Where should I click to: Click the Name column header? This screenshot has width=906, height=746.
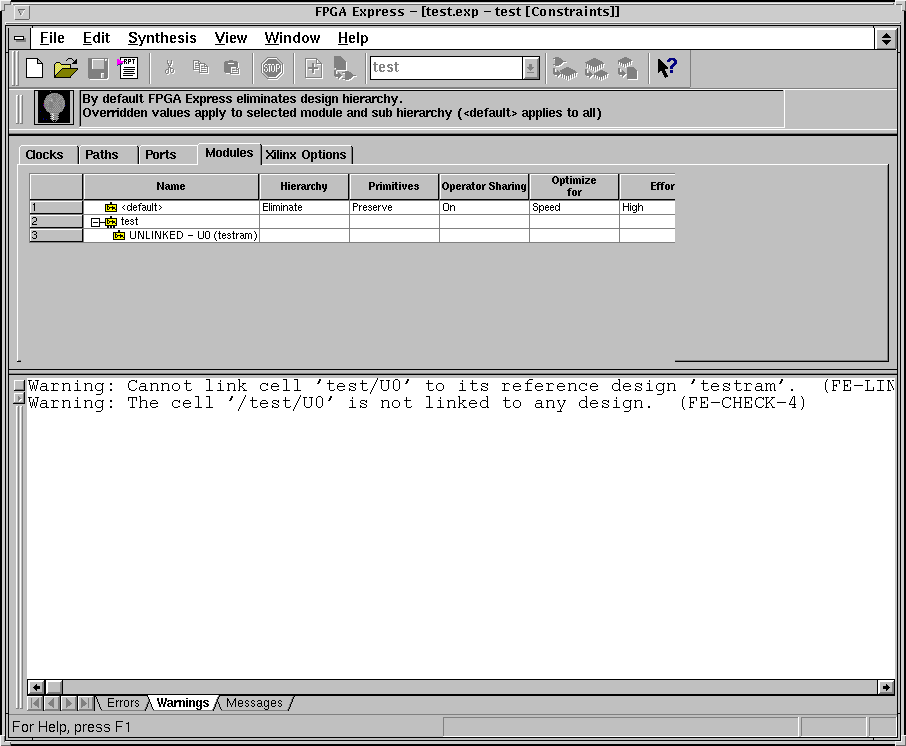(x=171, y=187)
